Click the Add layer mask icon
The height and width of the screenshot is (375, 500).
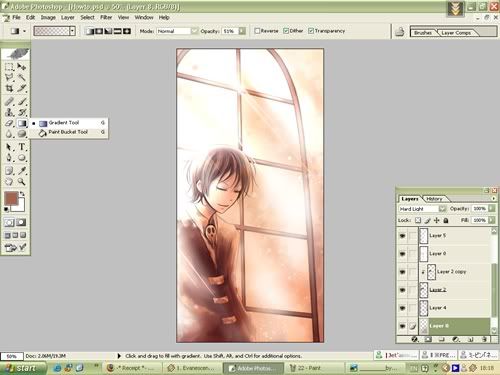click(428, 339)
